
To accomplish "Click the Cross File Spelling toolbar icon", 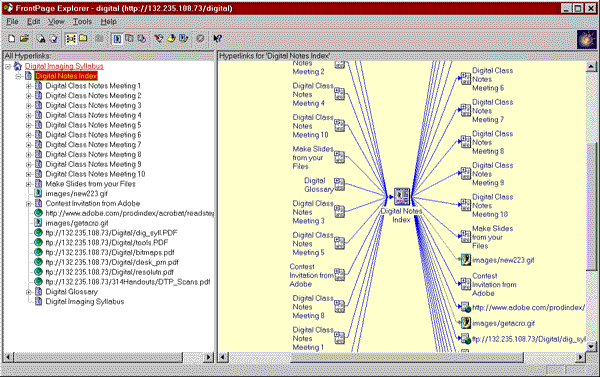I will pos(54,39).
